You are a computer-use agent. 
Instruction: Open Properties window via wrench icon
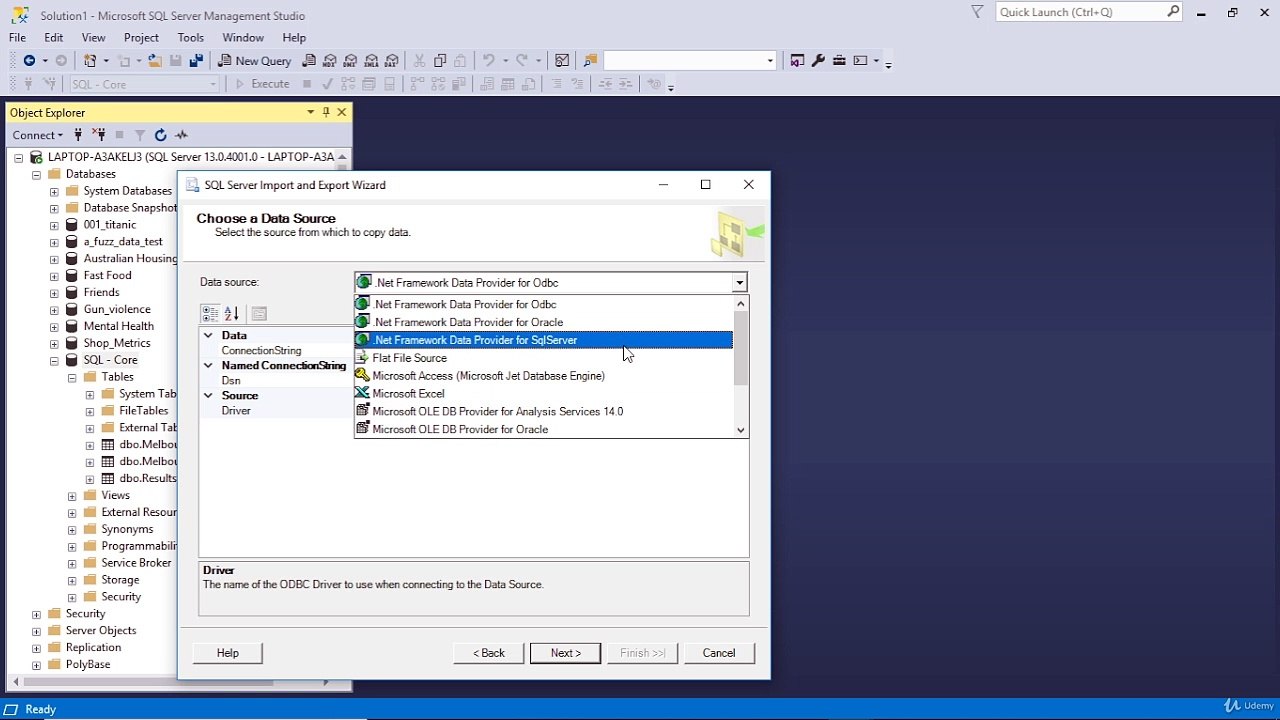818,61
